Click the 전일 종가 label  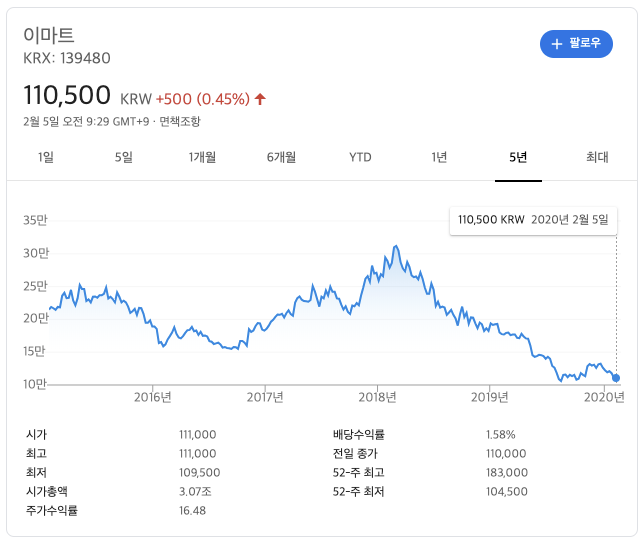[x=355, y=453]
